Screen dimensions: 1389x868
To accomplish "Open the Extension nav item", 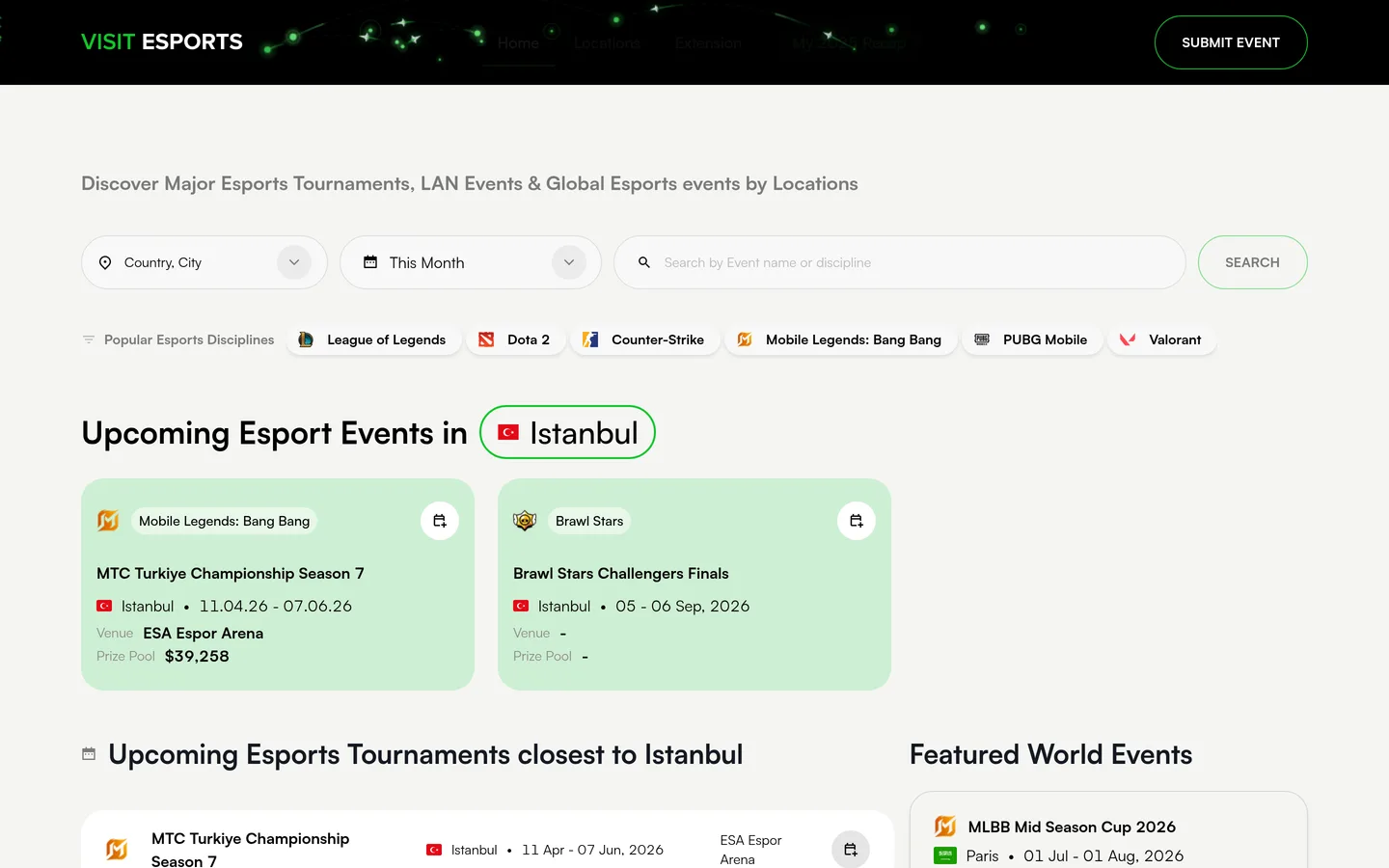I will [x=708, y=43].
